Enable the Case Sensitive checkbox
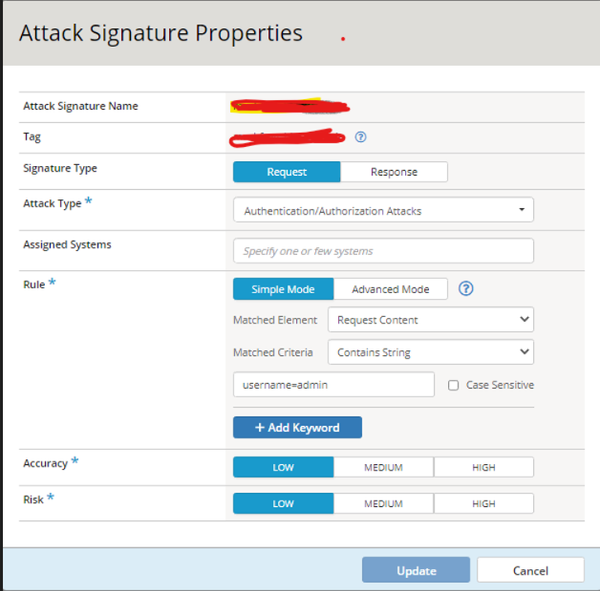Viewport: 600px width, 591px height. tap(454, 385)
